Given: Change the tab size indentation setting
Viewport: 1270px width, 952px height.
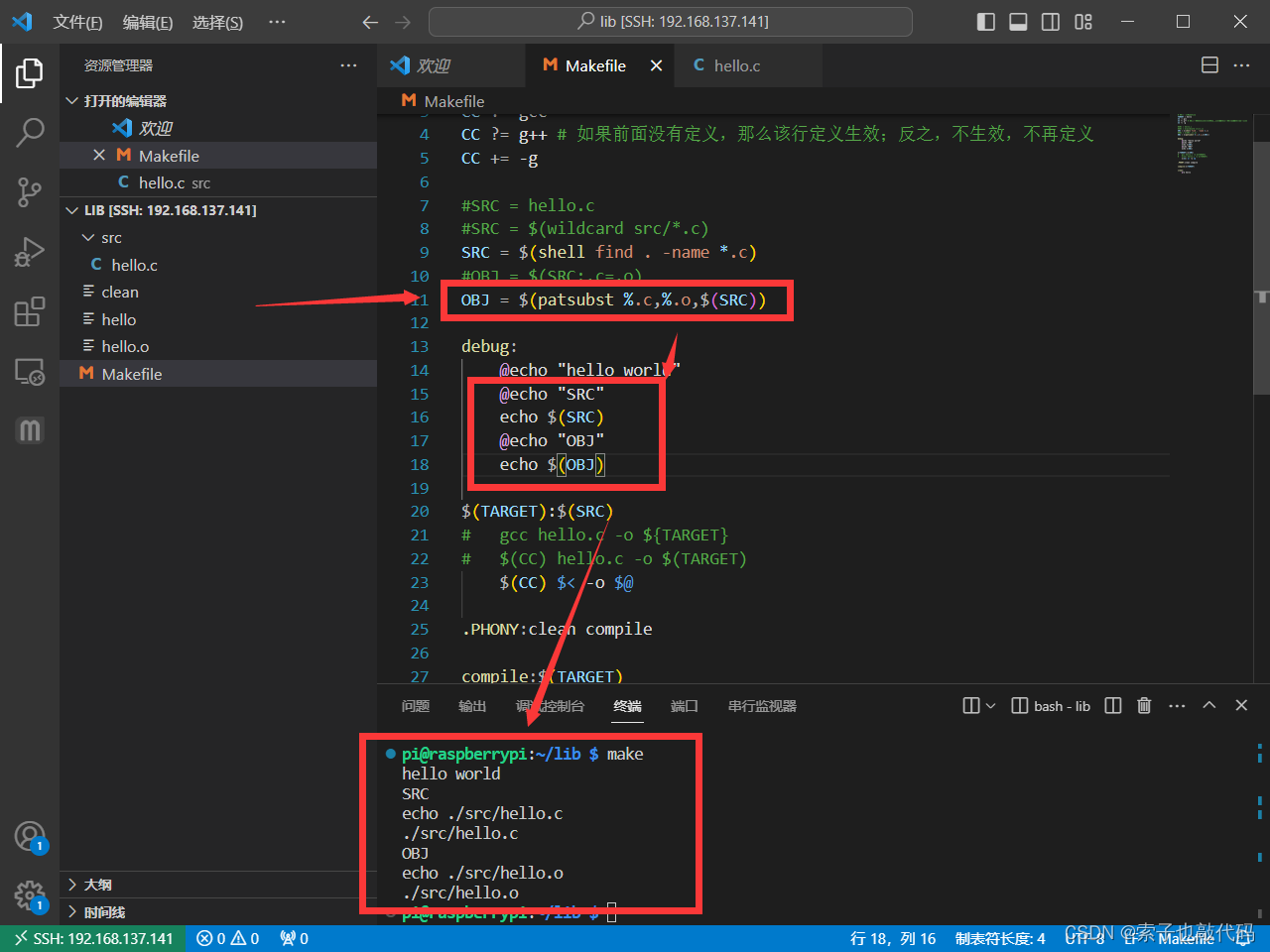Looking at the screenshot, I should [1000, 938].
